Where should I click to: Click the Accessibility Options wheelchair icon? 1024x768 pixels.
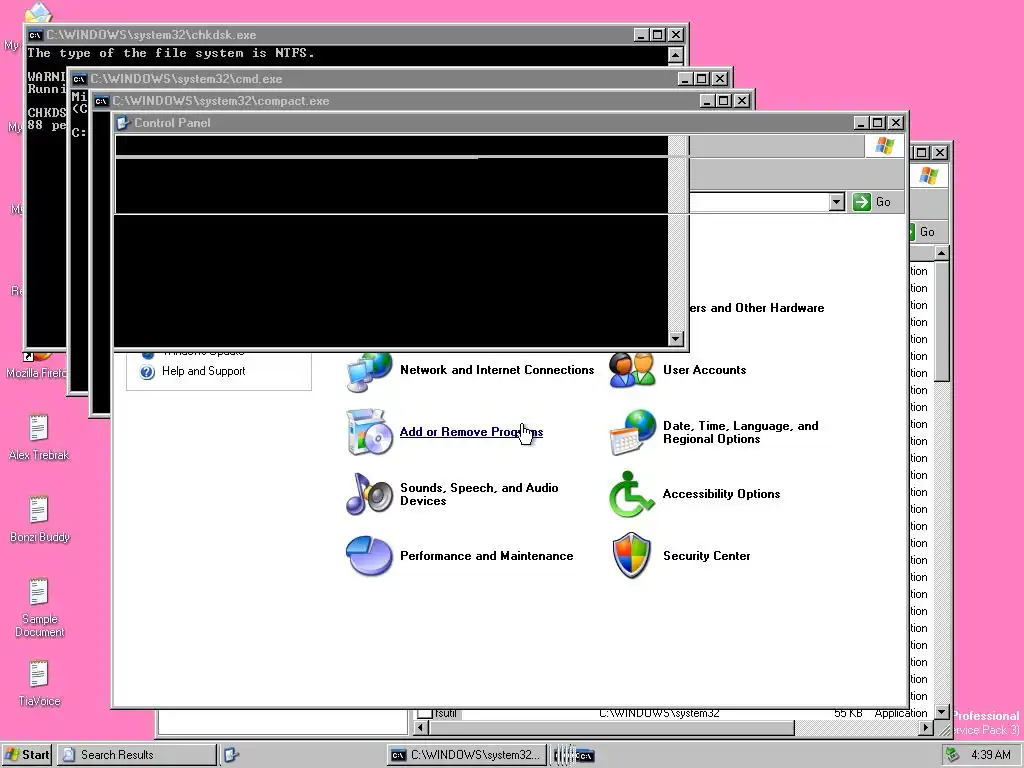click(x=632, y=494)
